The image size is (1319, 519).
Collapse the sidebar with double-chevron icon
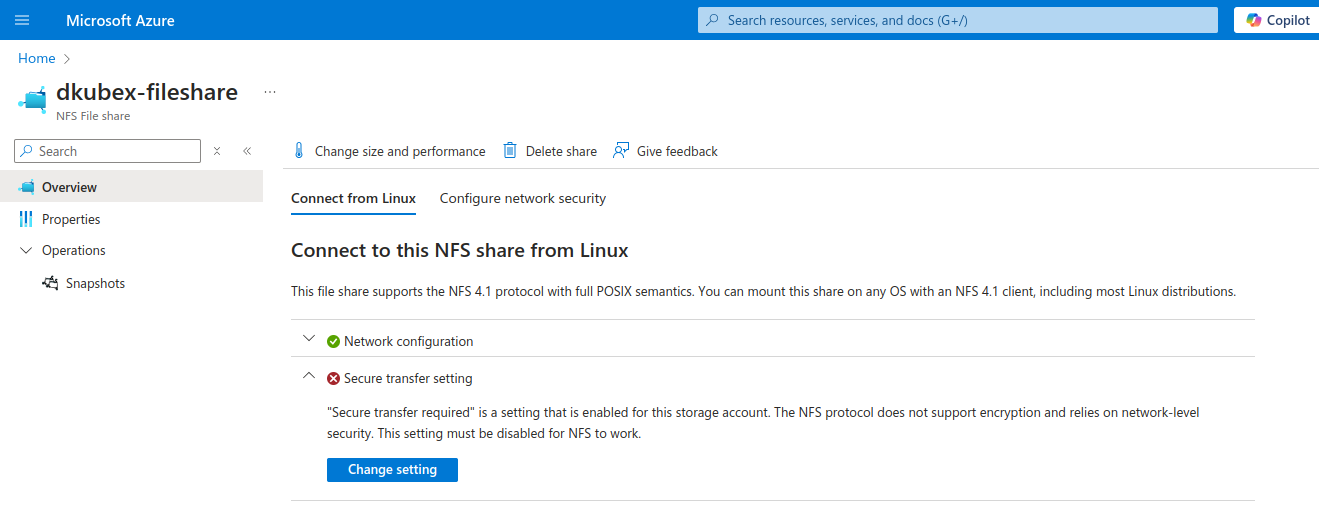247,151
